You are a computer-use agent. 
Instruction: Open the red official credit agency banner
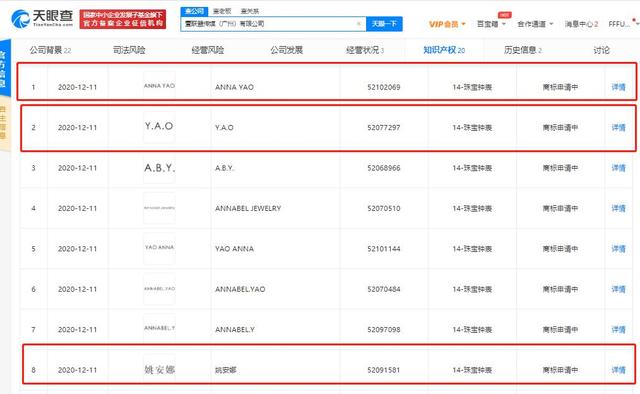pos(123,19)
